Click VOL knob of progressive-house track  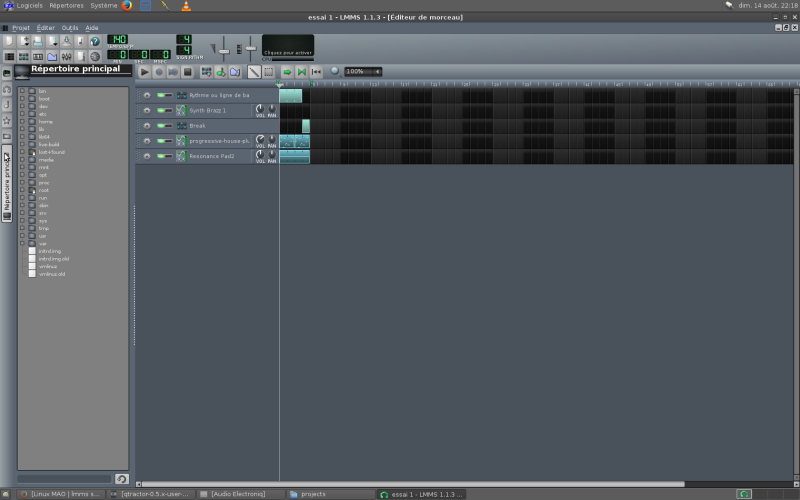coord(260,140)
